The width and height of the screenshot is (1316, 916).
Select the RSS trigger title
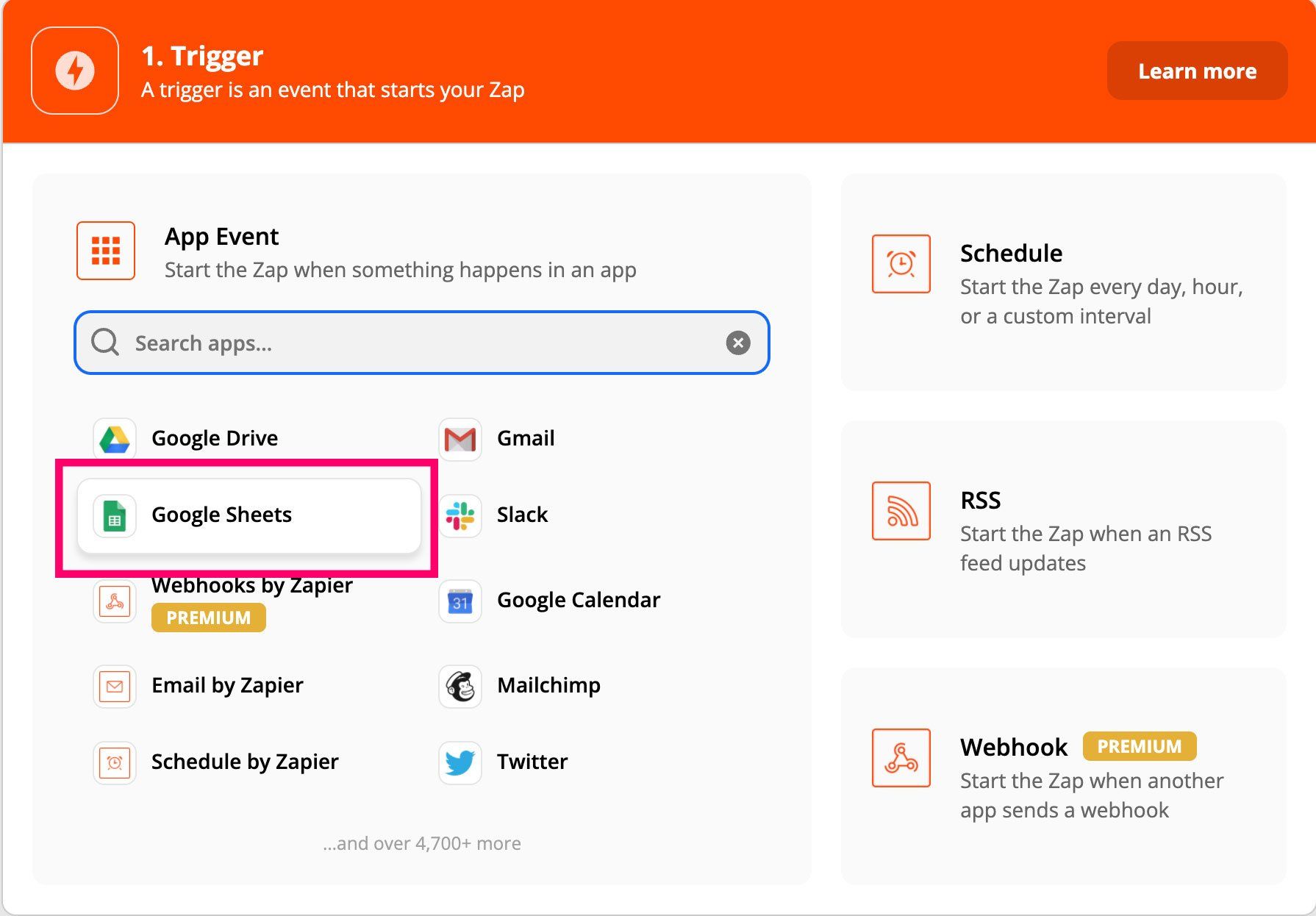(x=980, y=500)
